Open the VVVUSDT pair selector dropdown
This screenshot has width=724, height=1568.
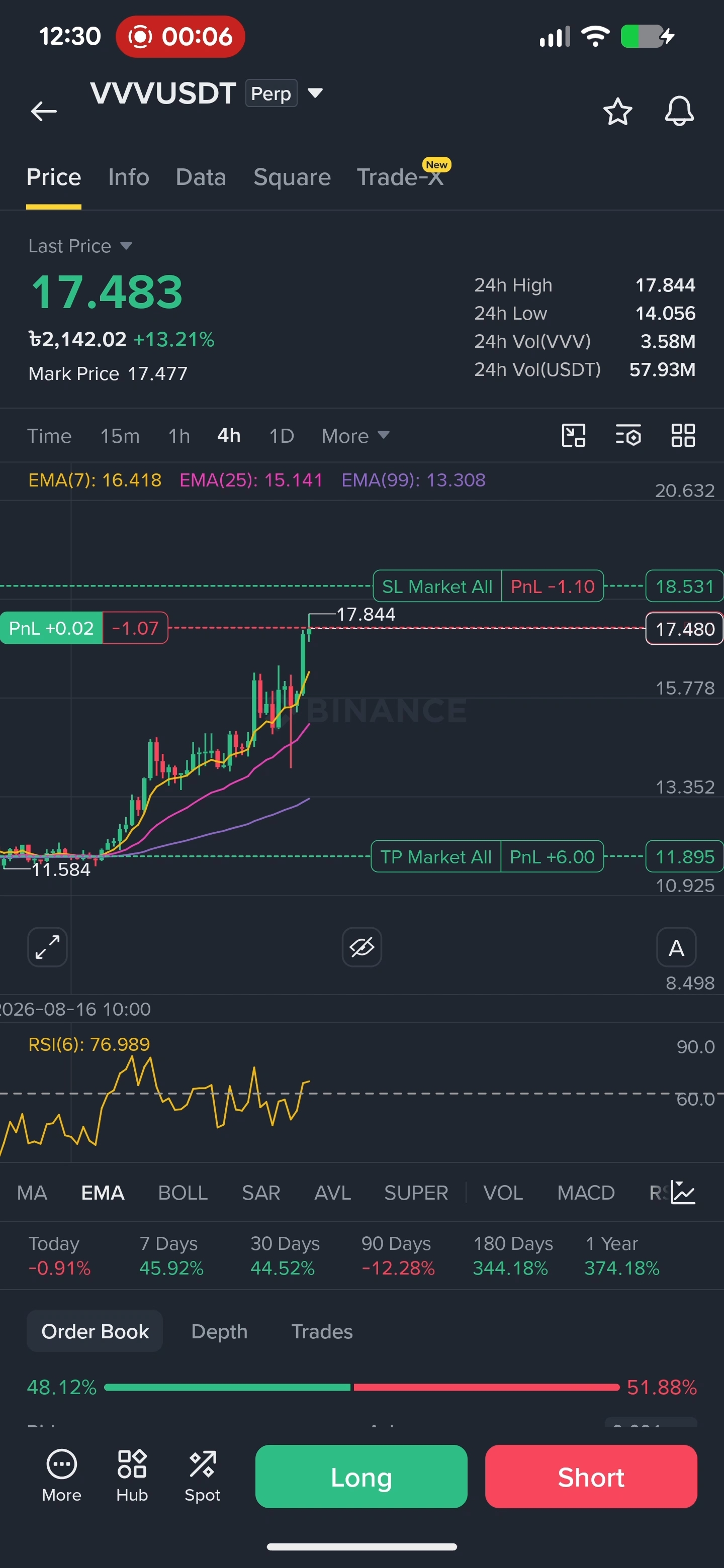pyautogui.click(x=315, y=93)
